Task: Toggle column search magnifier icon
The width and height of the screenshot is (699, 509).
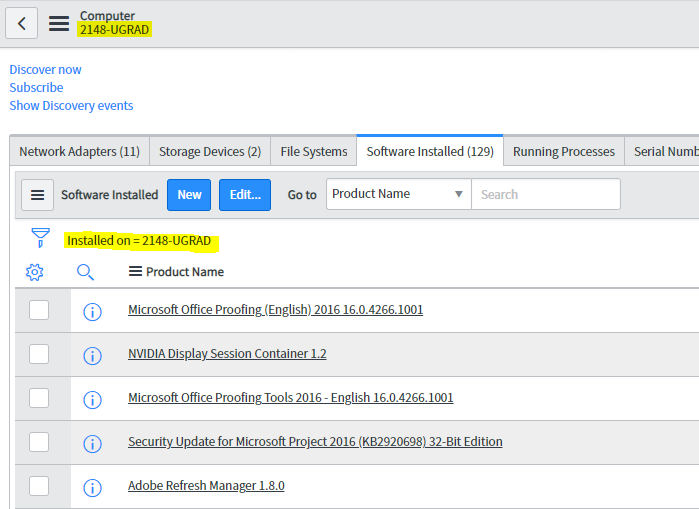Action: point(85,272)
